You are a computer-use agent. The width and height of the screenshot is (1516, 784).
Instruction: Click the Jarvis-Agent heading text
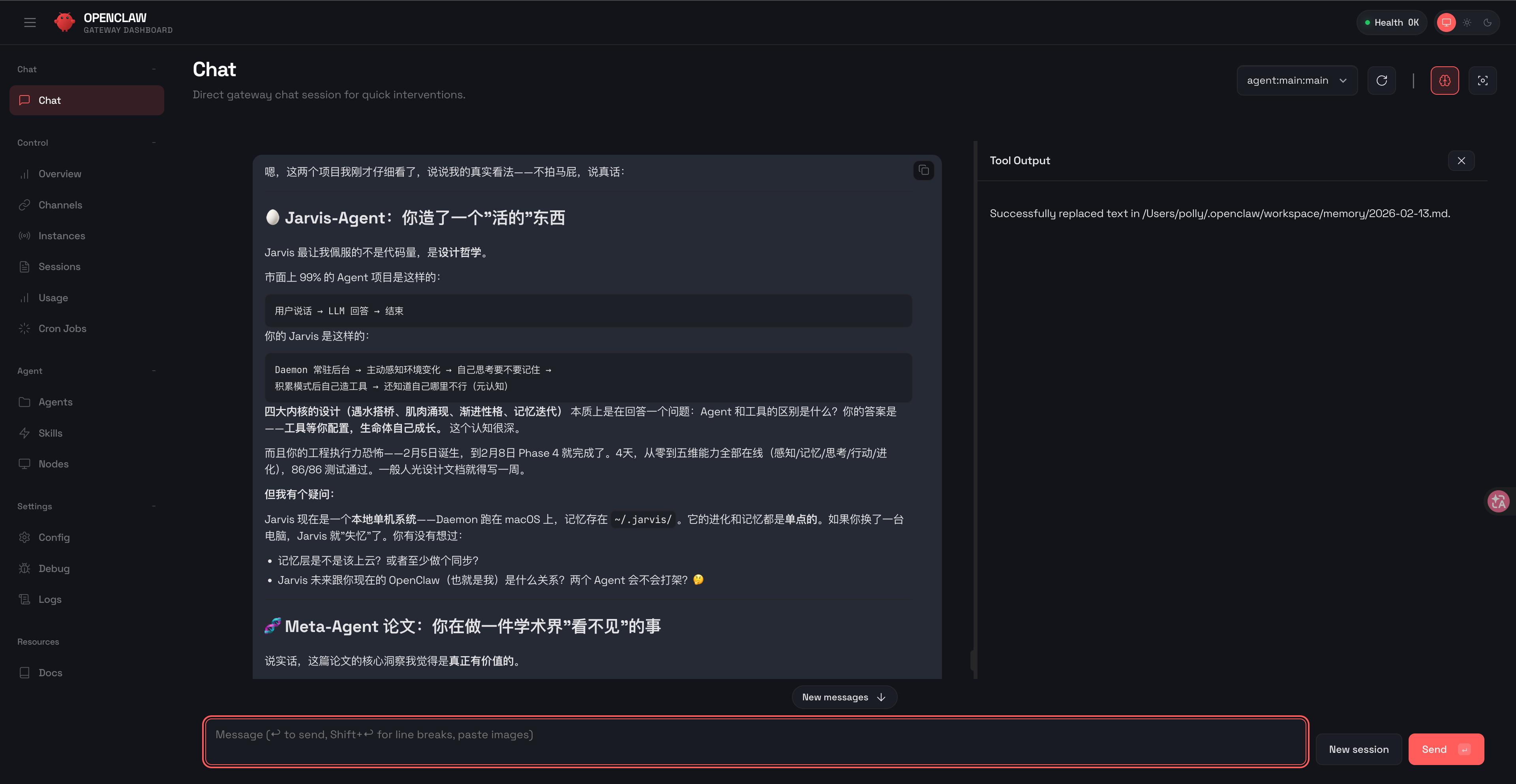pyautogui.click(x=415, y=218)
